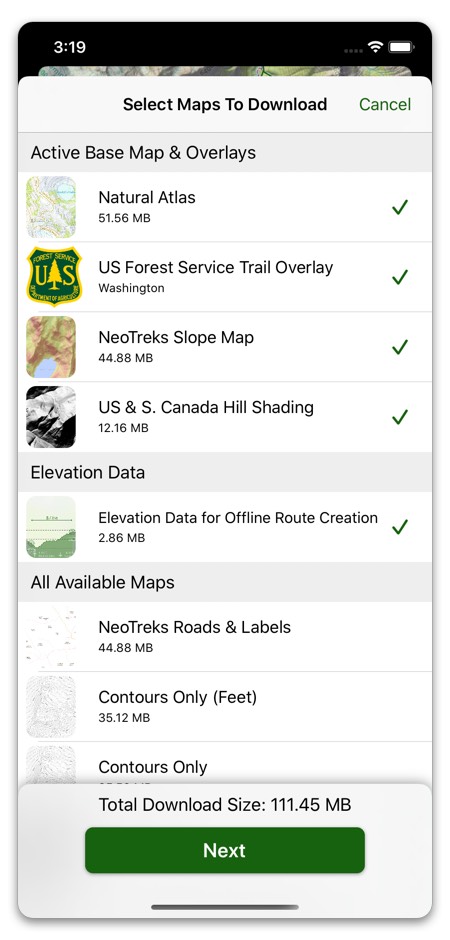Uncheck the Natural Atlas checkmark

point(400,207)
